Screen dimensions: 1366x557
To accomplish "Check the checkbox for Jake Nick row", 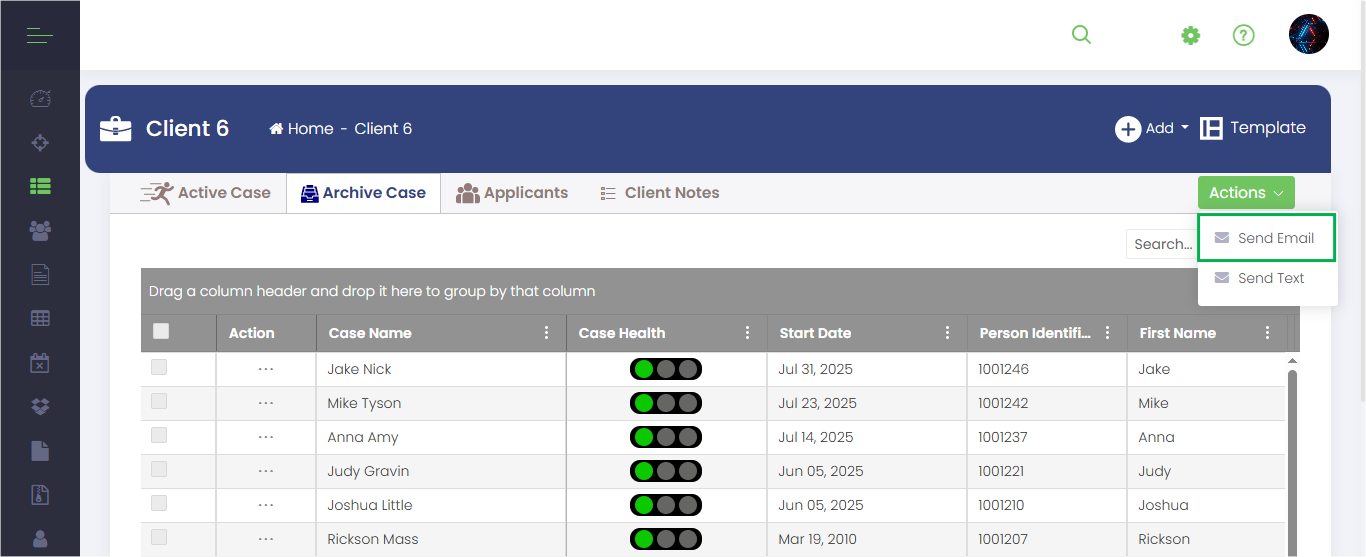I will coord(159,368).
